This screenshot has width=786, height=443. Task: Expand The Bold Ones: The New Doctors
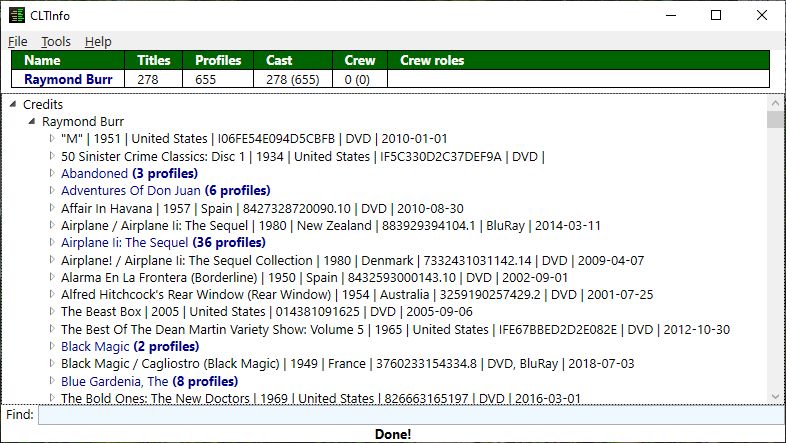(x=52, y=398)
